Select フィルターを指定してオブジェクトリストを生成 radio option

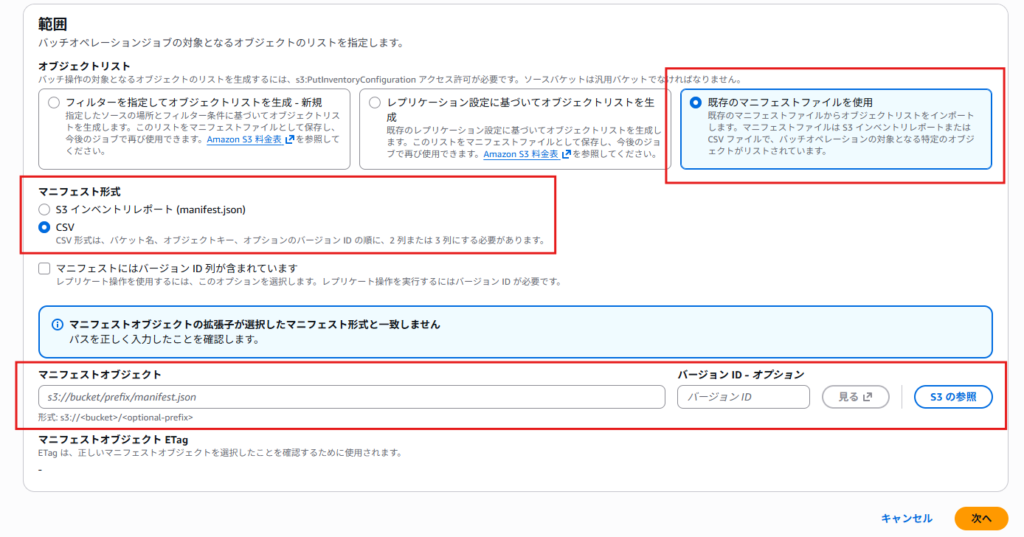54,103
